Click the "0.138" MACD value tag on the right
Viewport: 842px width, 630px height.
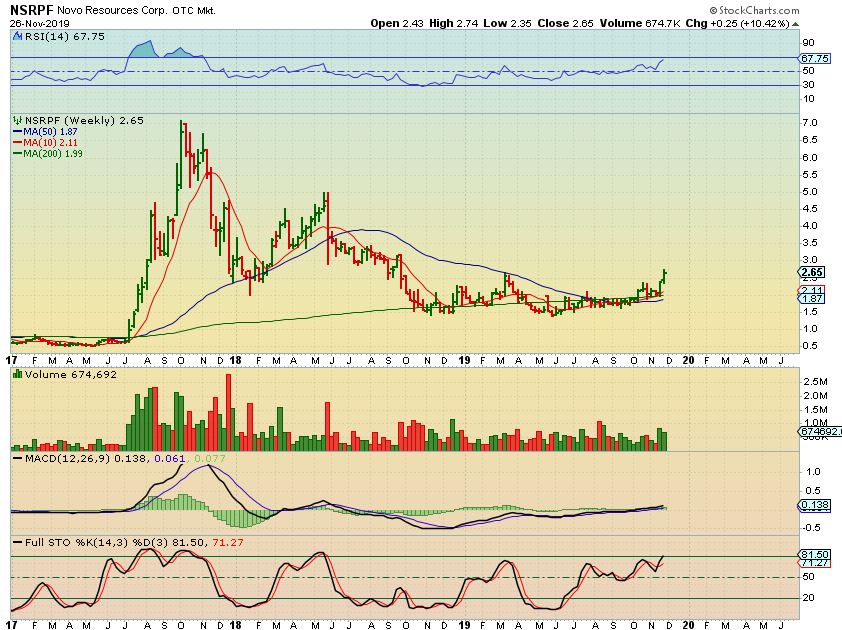coord(815,505)
